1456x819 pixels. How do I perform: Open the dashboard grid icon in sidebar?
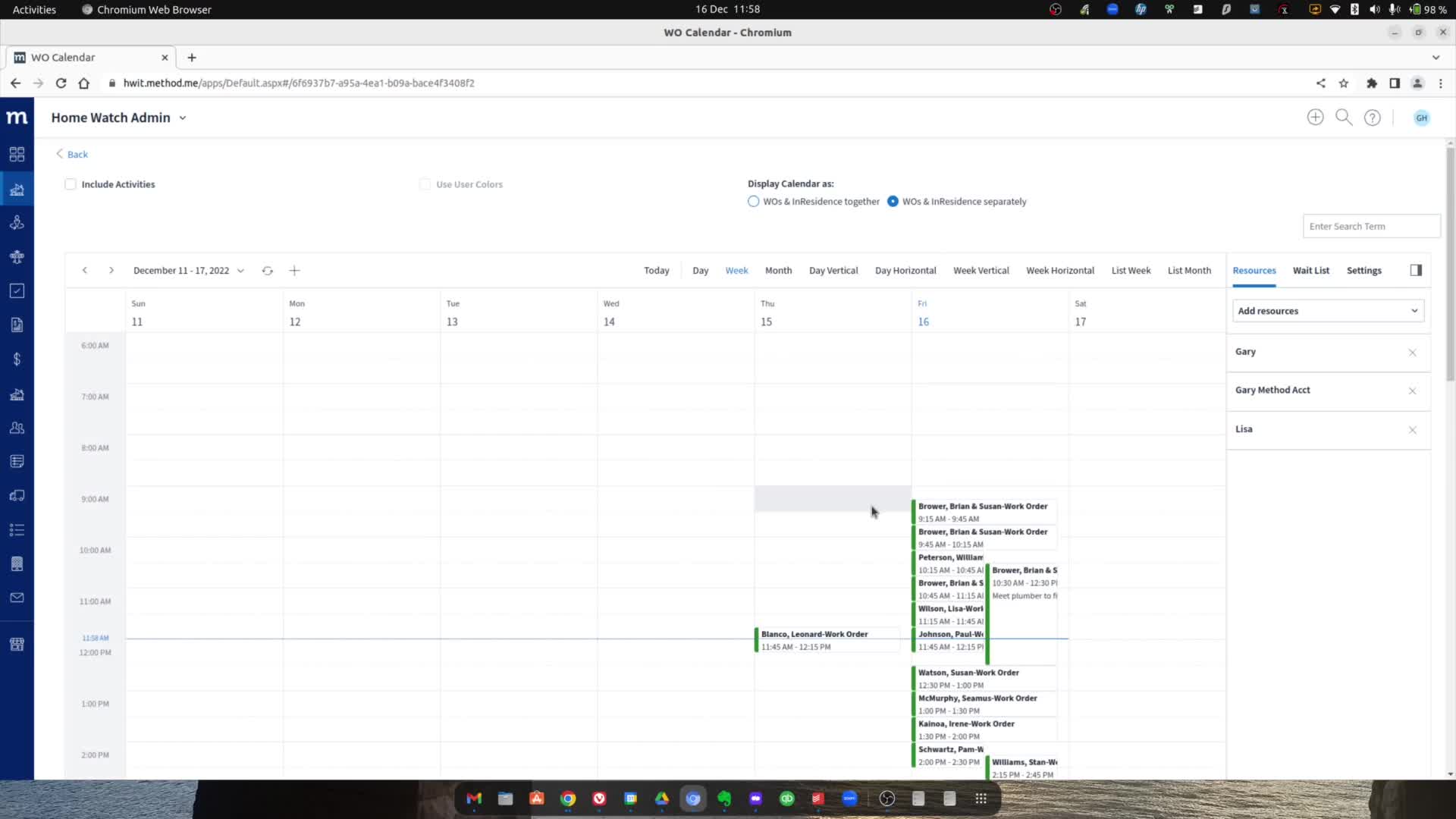[17, 154]
